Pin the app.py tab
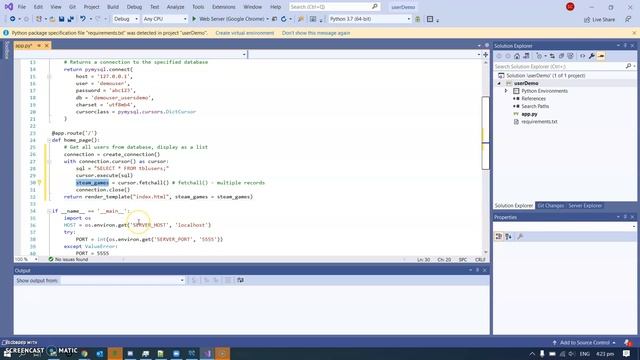The height and width of the screenshot is (360, 640). click(x=39, y=46)
